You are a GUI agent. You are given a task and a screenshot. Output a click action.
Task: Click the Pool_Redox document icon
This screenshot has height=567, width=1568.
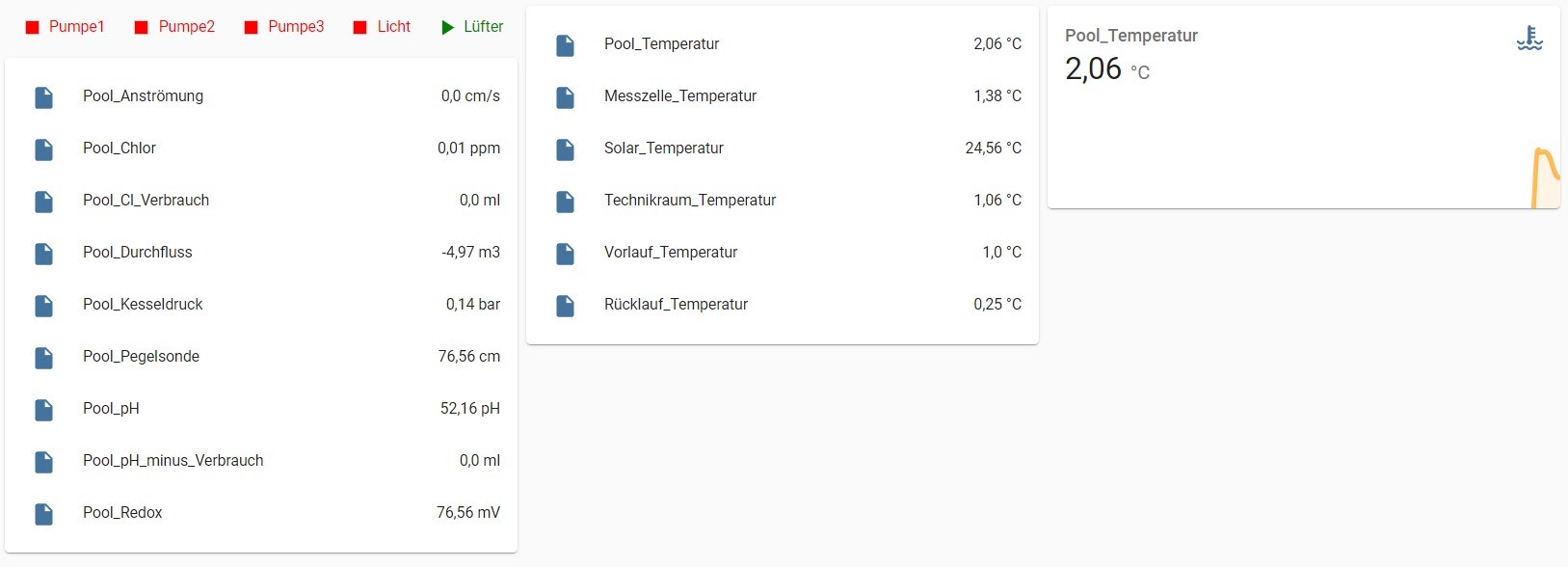(43, 513)
